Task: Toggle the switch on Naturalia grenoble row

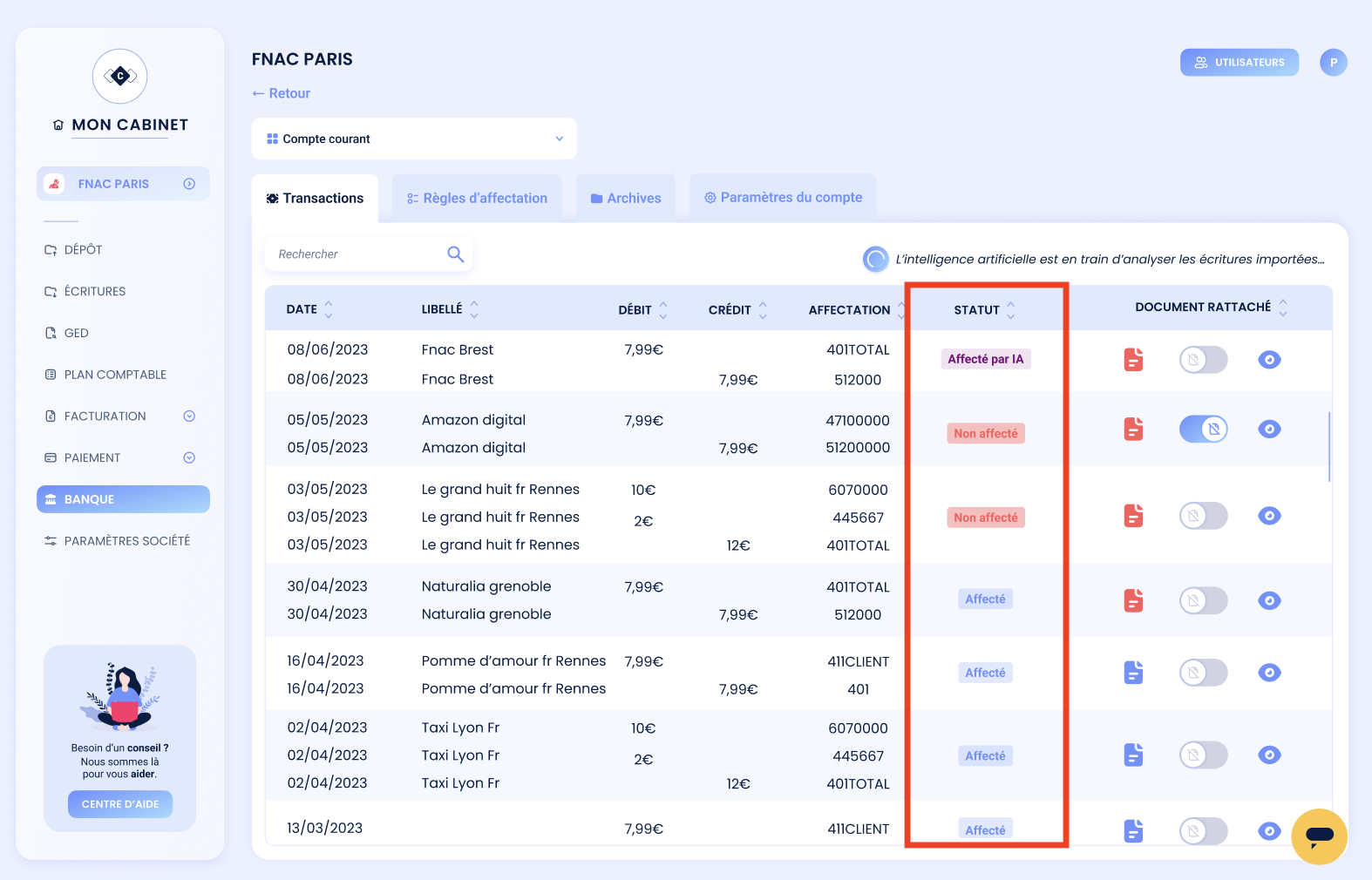Action: click(1204, 600)
